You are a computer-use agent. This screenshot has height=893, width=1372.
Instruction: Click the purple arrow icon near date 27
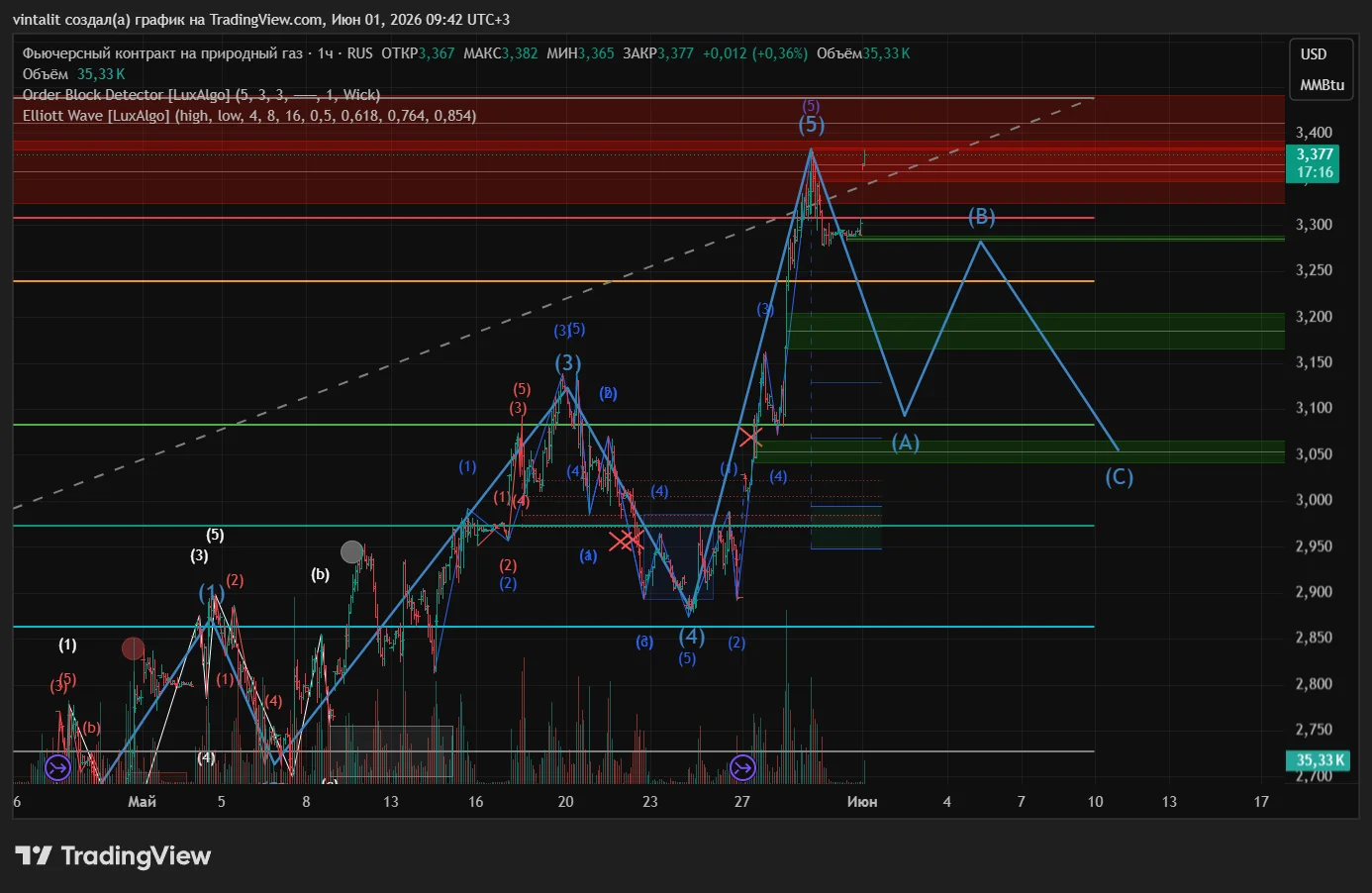[x=742, y=767]
